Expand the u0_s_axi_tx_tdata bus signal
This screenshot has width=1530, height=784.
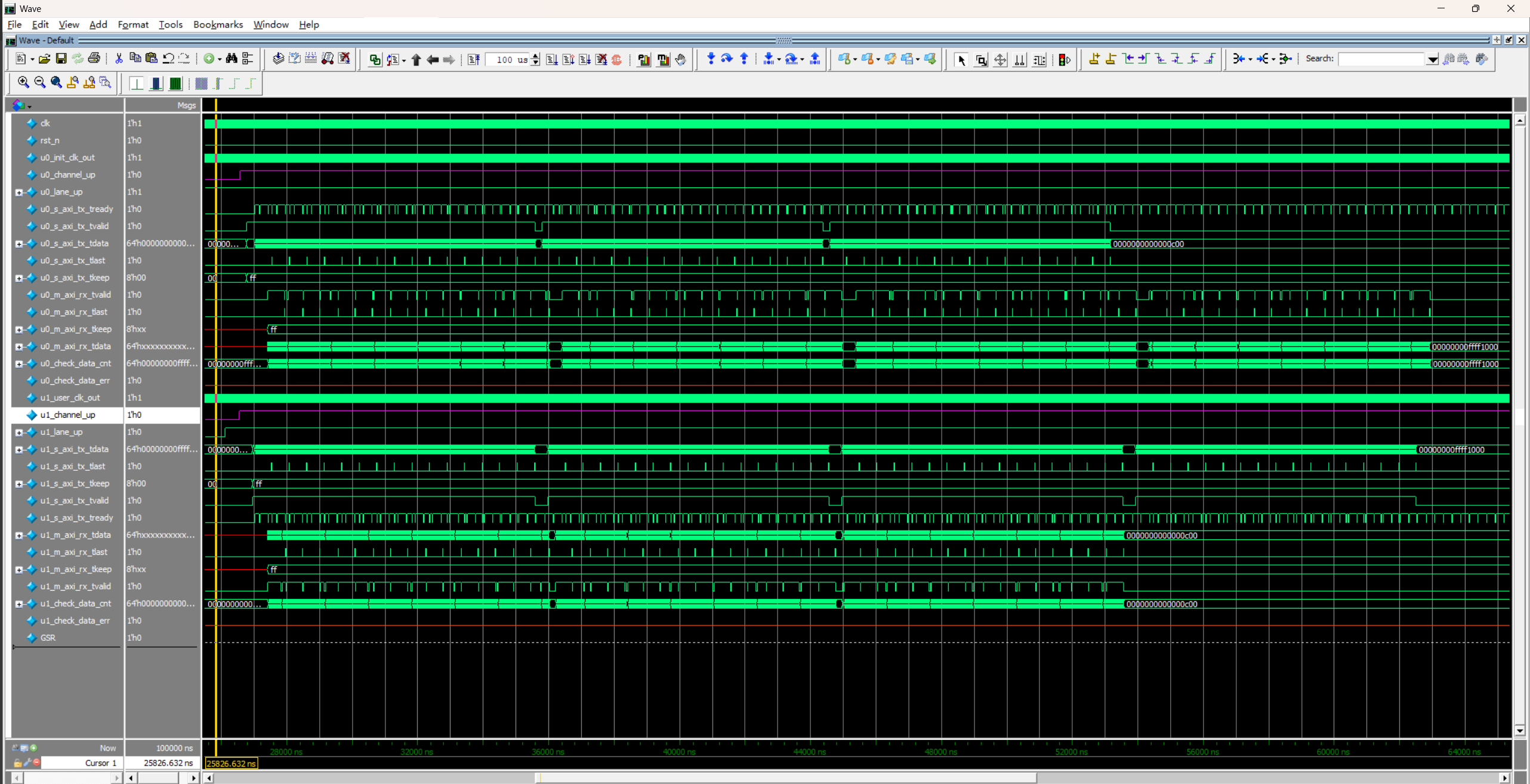18,244
